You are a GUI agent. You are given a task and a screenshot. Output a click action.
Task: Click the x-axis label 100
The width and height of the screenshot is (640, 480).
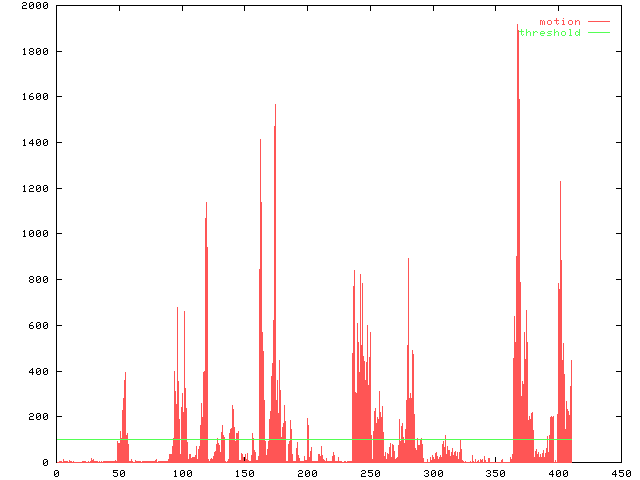point(181,473)
